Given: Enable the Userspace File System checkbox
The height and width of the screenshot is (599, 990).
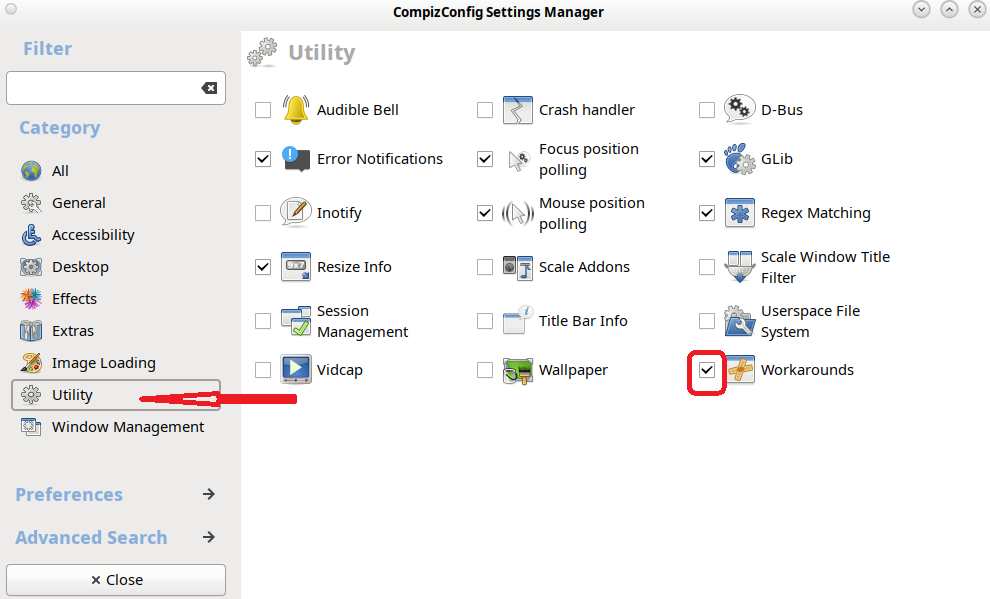Looking at the screenshot, I should (x=707, y=321).
